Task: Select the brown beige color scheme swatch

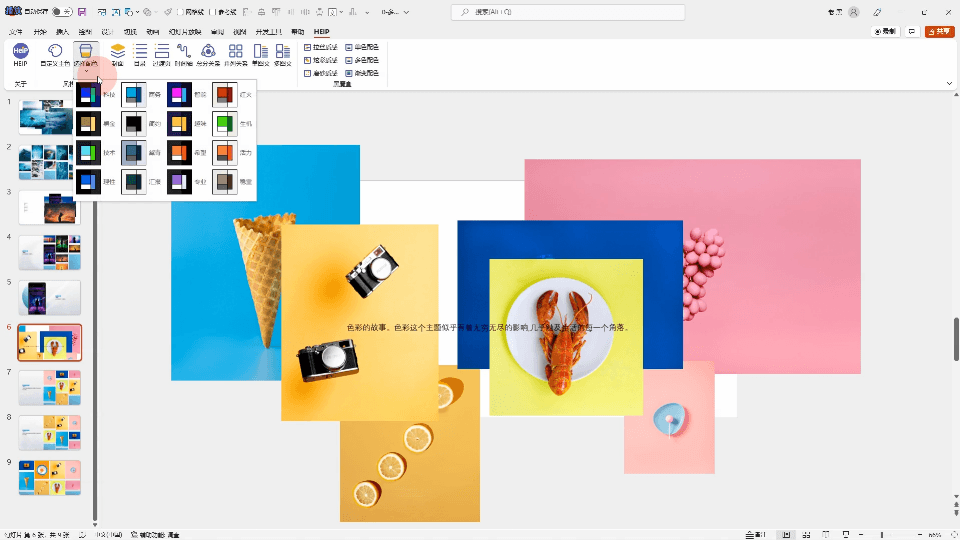Action: 225,181
